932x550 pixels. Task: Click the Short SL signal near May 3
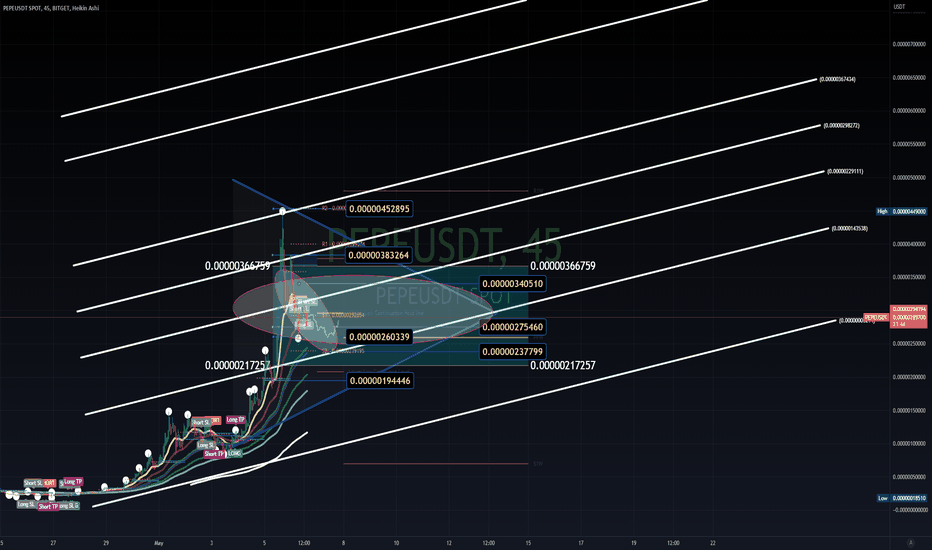click(x=200, y=422)
